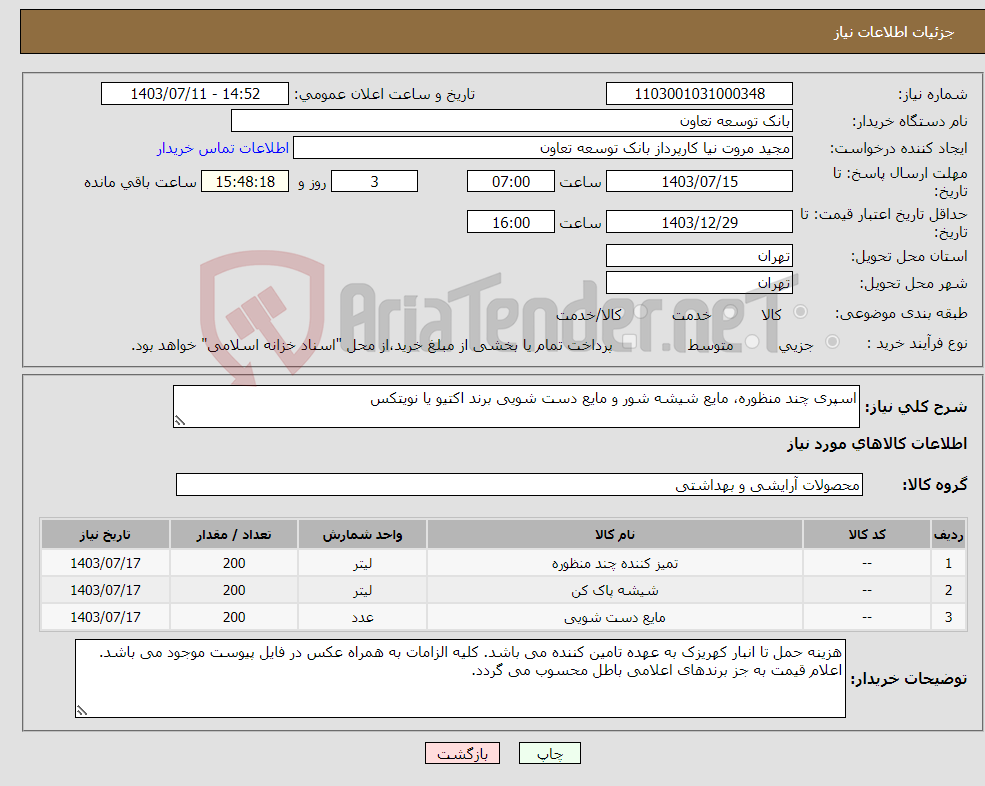Viewport: 985px width, 786px height.
Task: Click the announcement date field 1403/07/11 - 14:52
Action: click(x=195, y=94)
